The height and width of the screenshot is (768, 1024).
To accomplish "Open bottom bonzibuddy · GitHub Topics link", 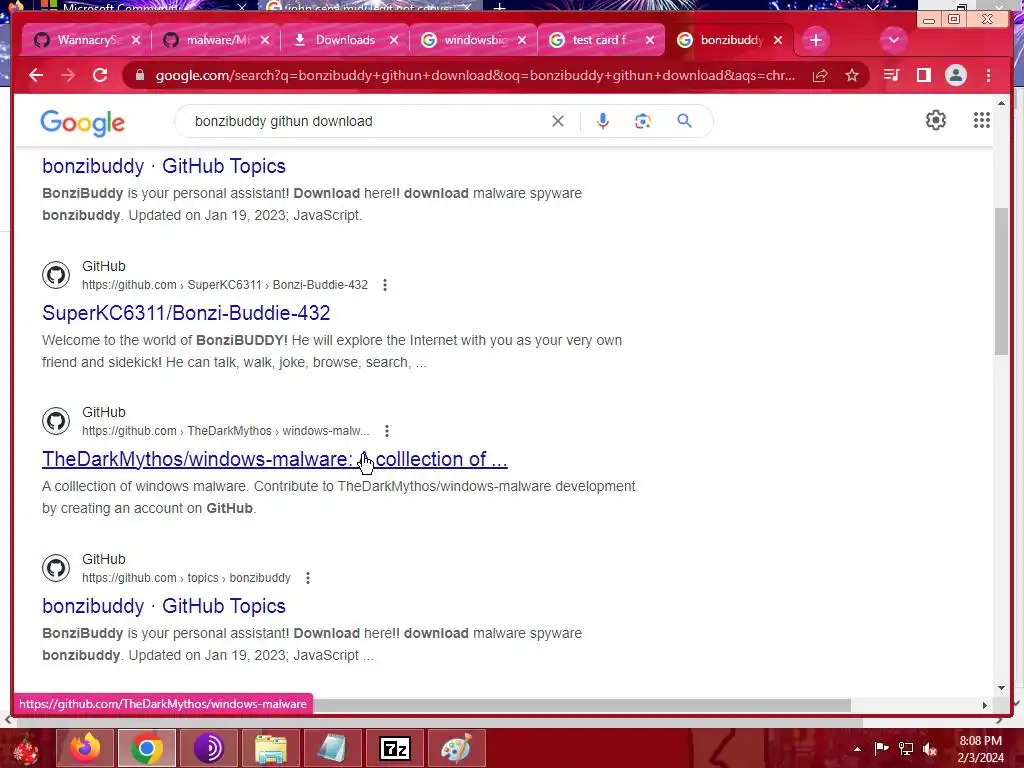I will pos(164,606).
